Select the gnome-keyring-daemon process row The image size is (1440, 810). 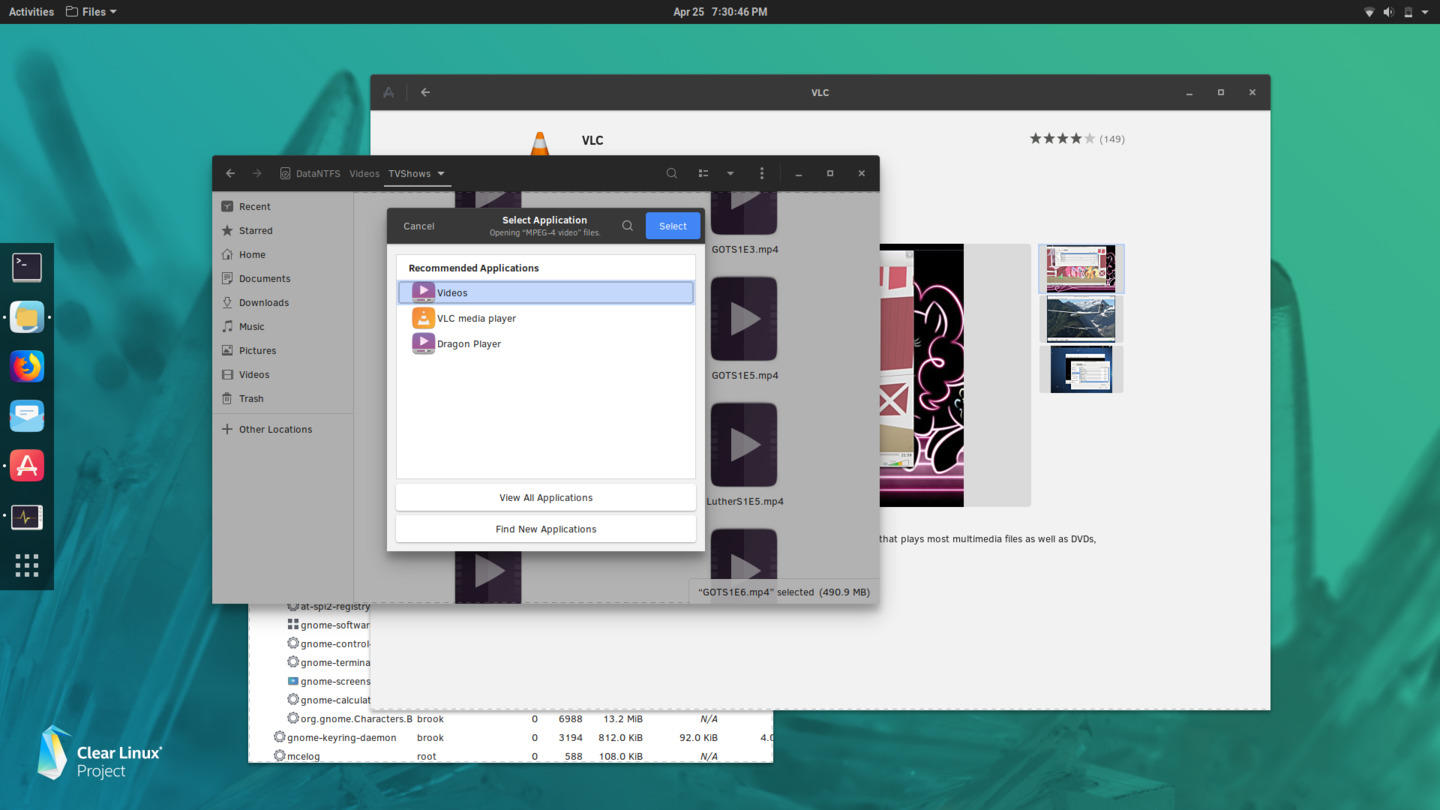point(511,737)
